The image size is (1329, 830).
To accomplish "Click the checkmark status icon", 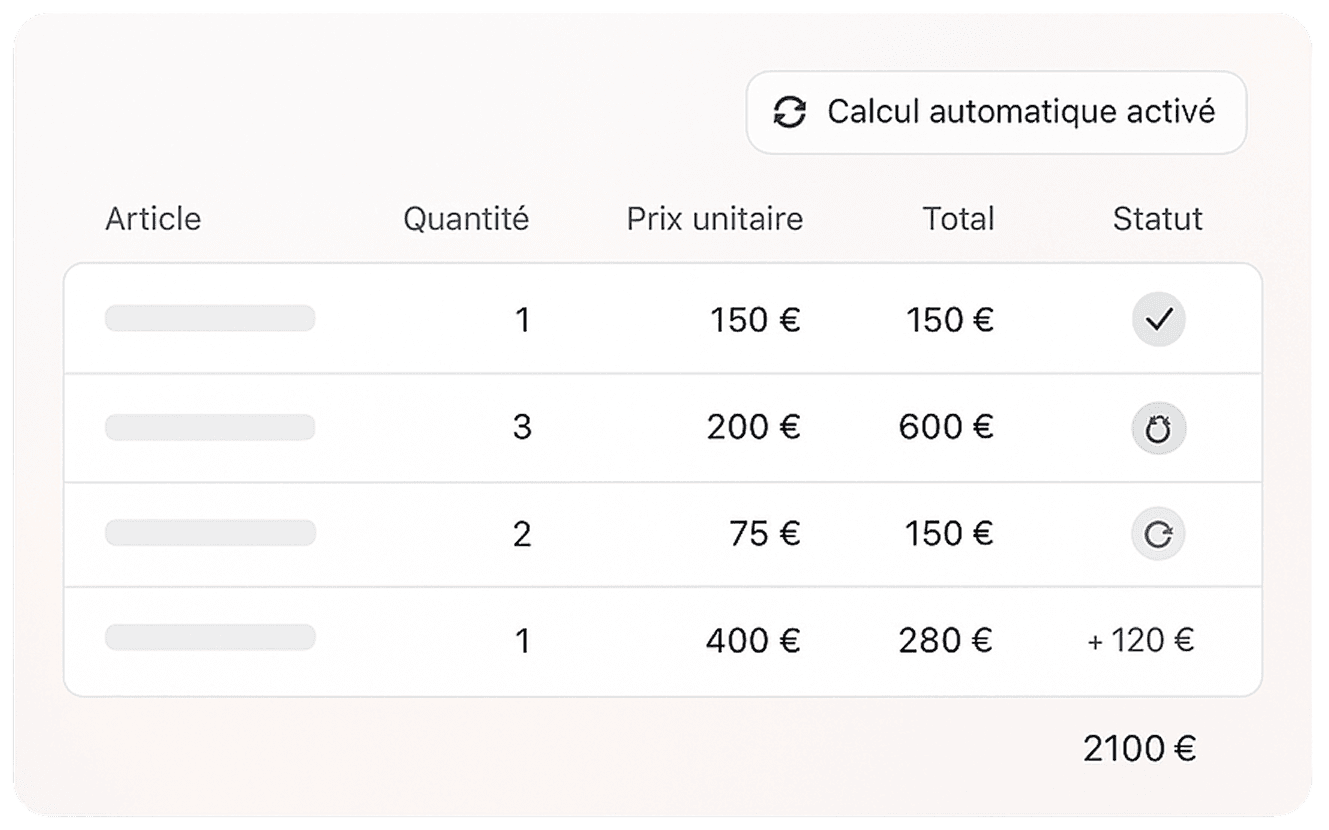I will pos(1158,320).
